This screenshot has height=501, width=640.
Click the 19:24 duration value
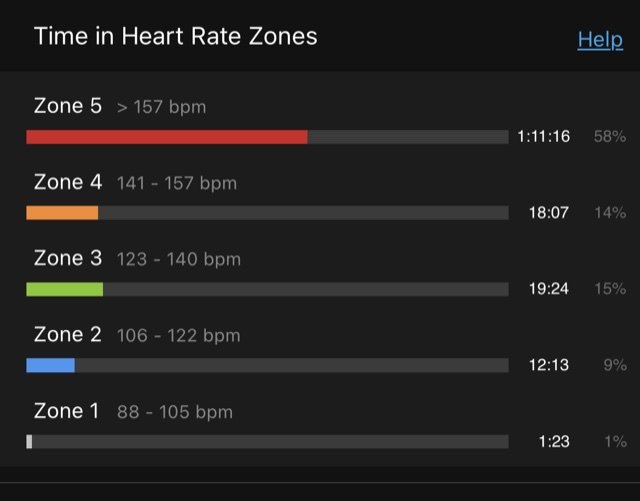pyautogui.click(x=549, y=289)
